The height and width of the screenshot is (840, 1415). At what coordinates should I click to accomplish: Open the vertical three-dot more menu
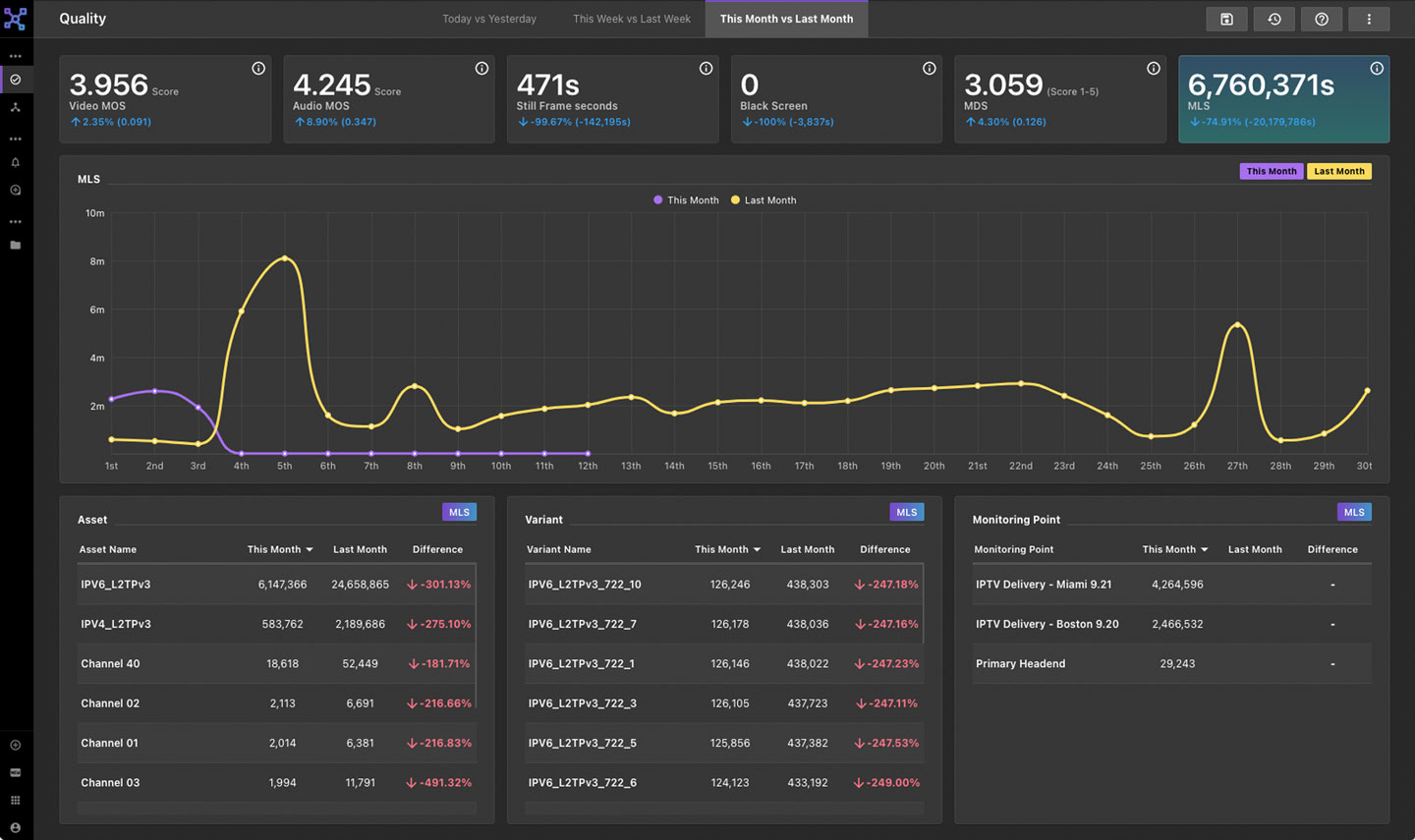[1369, 19]
